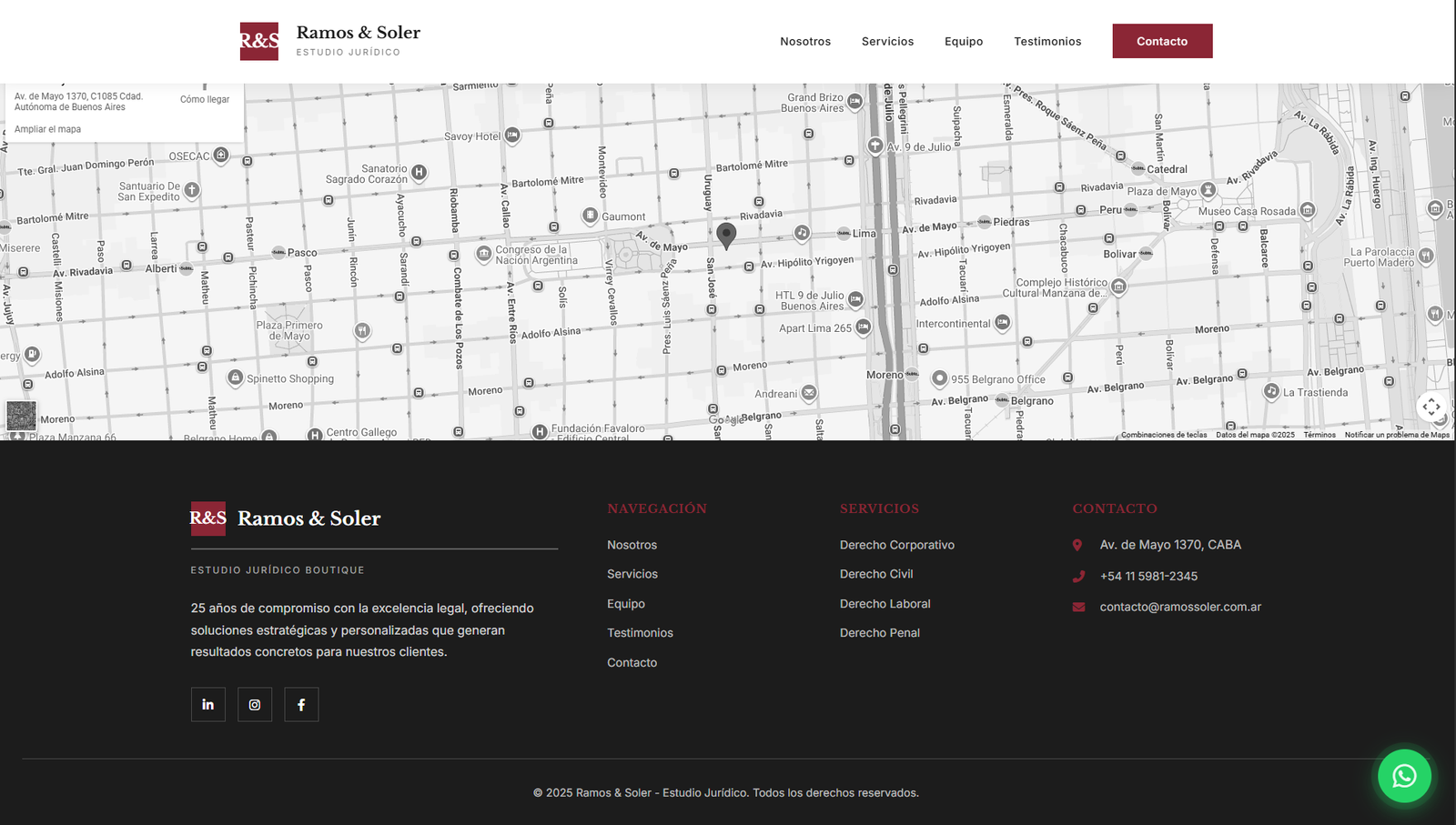
Task: Open Testimonios from the header menu
Action: pyautogui.click(x=1047, y=42)
